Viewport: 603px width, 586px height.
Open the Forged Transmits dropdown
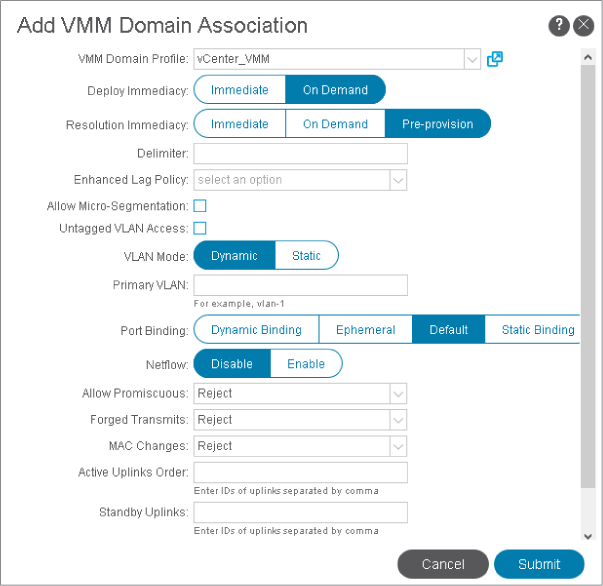pyautogui.click(x=398, y=420)
